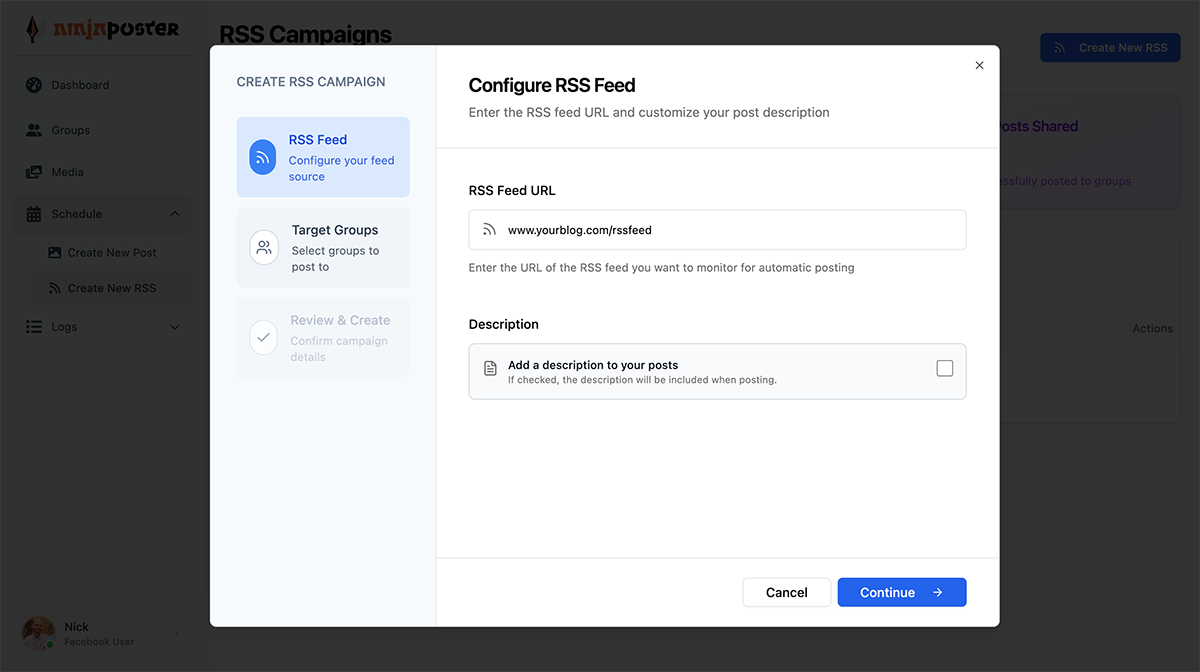Select Create New Post in the sidebar
The width and height of the screenshot is (1200, 672).
(x=112, y=253)
